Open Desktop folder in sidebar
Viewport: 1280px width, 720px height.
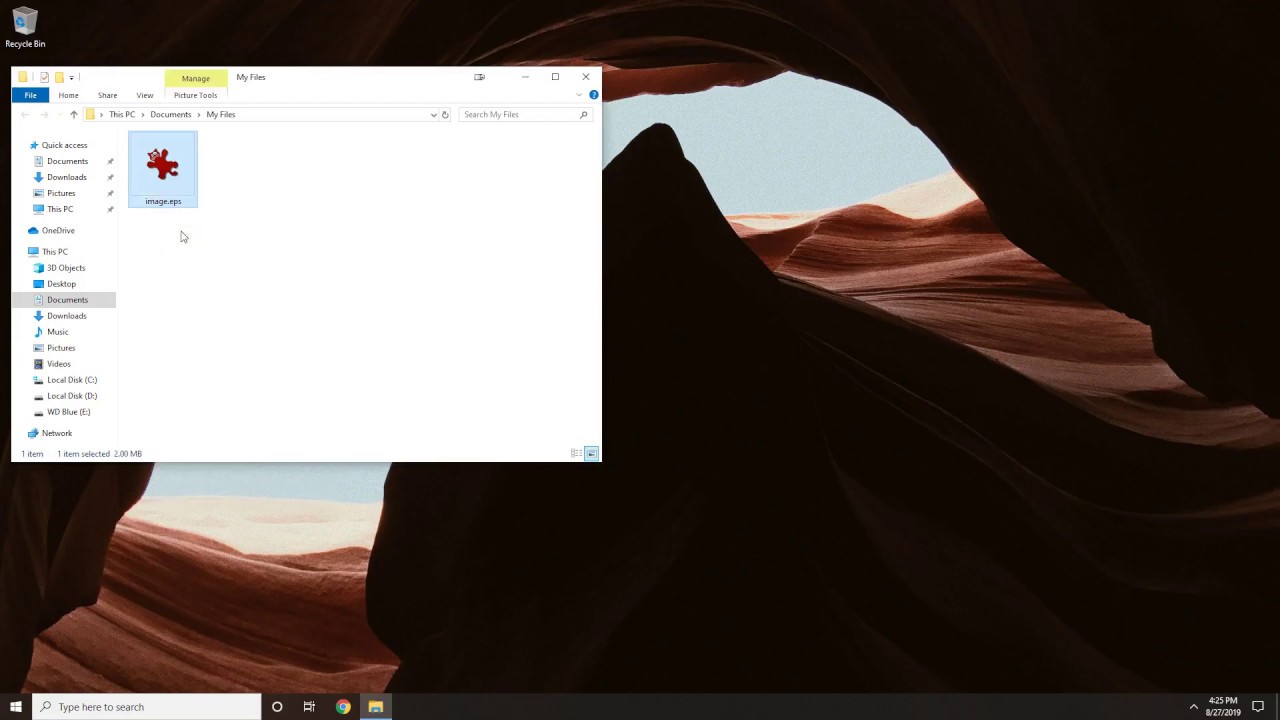(61, 284)
